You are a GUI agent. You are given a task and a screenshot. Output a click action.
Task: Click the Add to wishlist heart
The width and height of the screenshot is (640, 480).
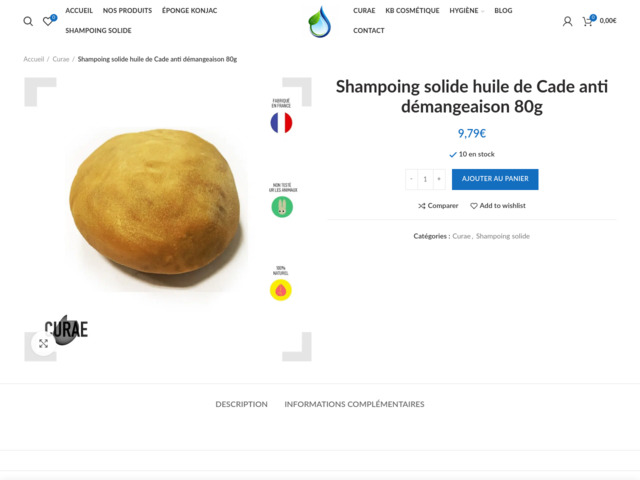473,206
